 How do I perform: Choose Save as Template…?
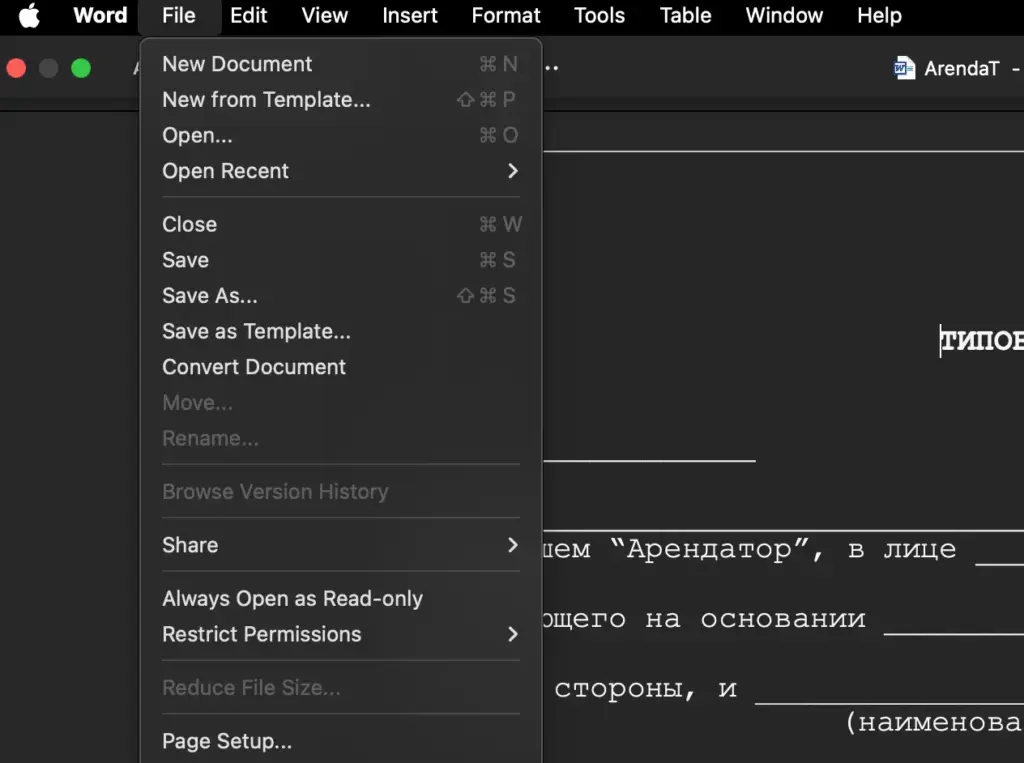pos(341,331)
